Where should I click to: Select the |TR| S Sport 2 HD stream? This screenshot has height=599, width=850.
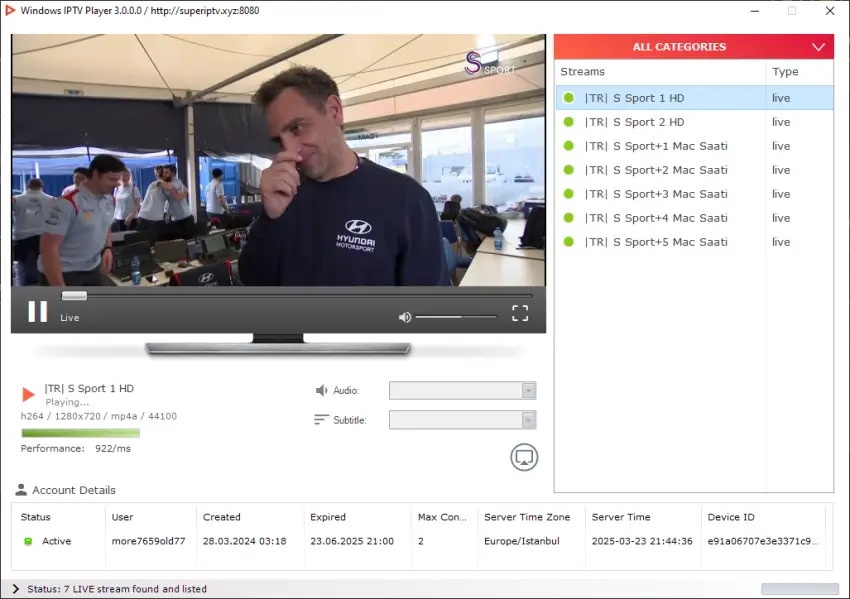[x=694, y=122]
